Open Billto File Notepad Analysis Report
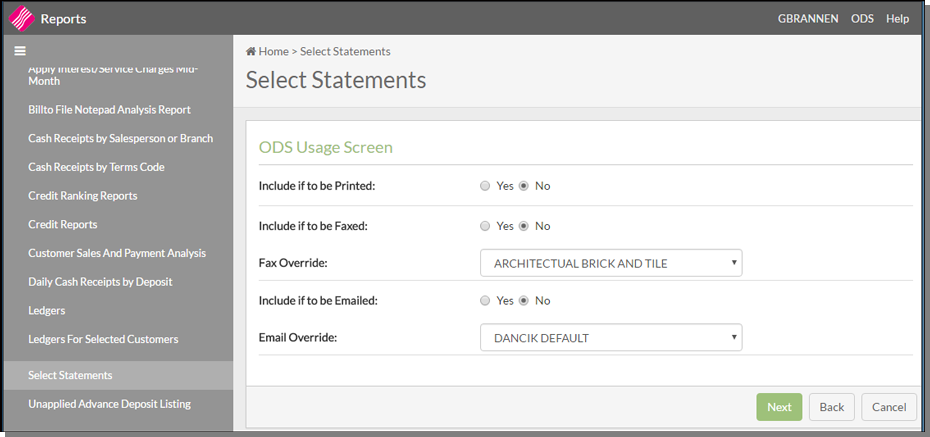 point(109,110)
